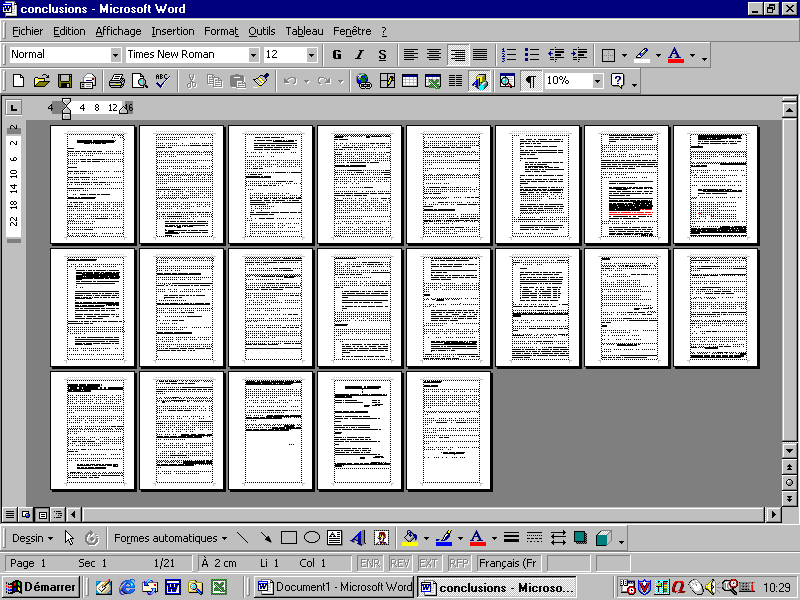This screenshot has height=600, width=800.
Task: Open the 10% zoom dropdown
Action: [598, 81]
